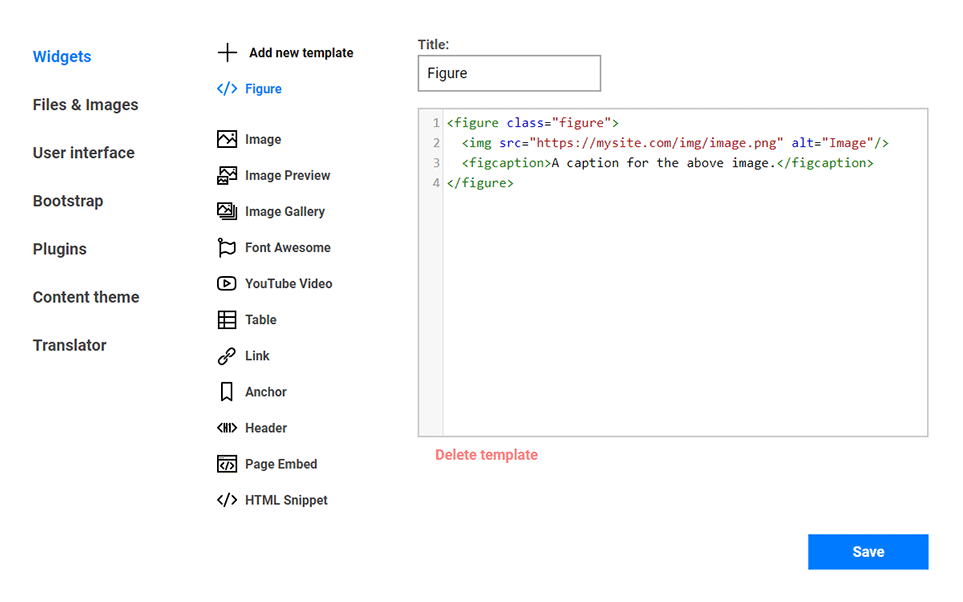Click the closing </figure> tag
Screen dimensions: 963x602
(x=480, y=183)
